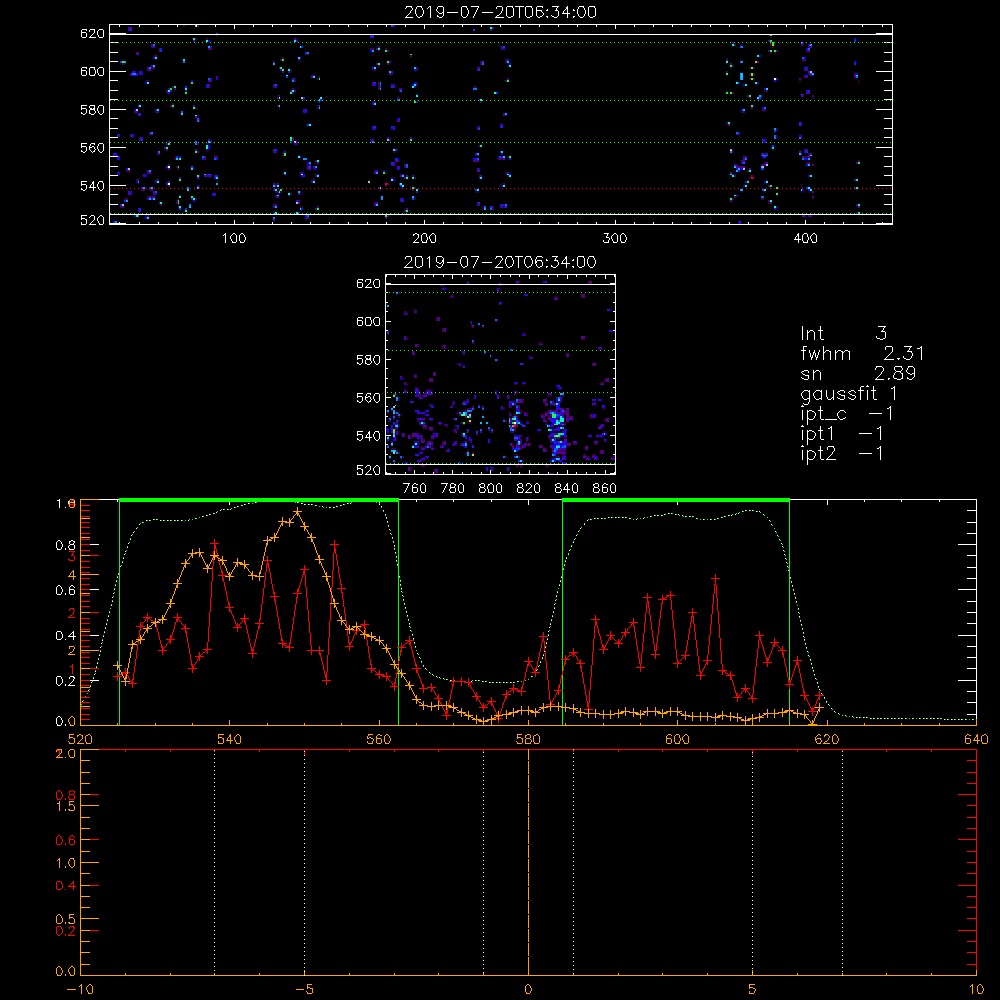The width and height of the screenshot is (1000, 1000).
Task: Click the red dotted horizontal line in top plot
Action: coord(501,188)
